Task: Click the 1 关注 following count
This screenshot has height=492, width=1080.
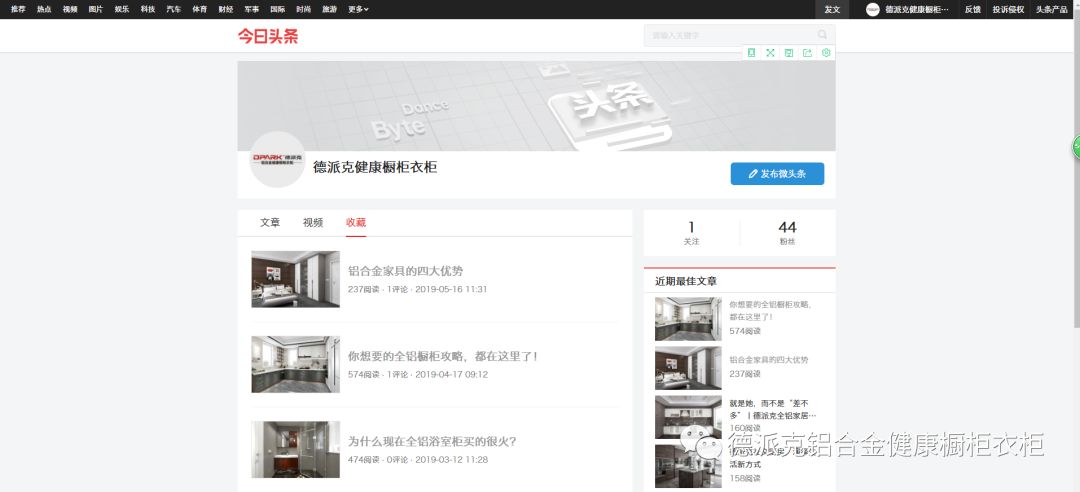Action: click(691, 233)
